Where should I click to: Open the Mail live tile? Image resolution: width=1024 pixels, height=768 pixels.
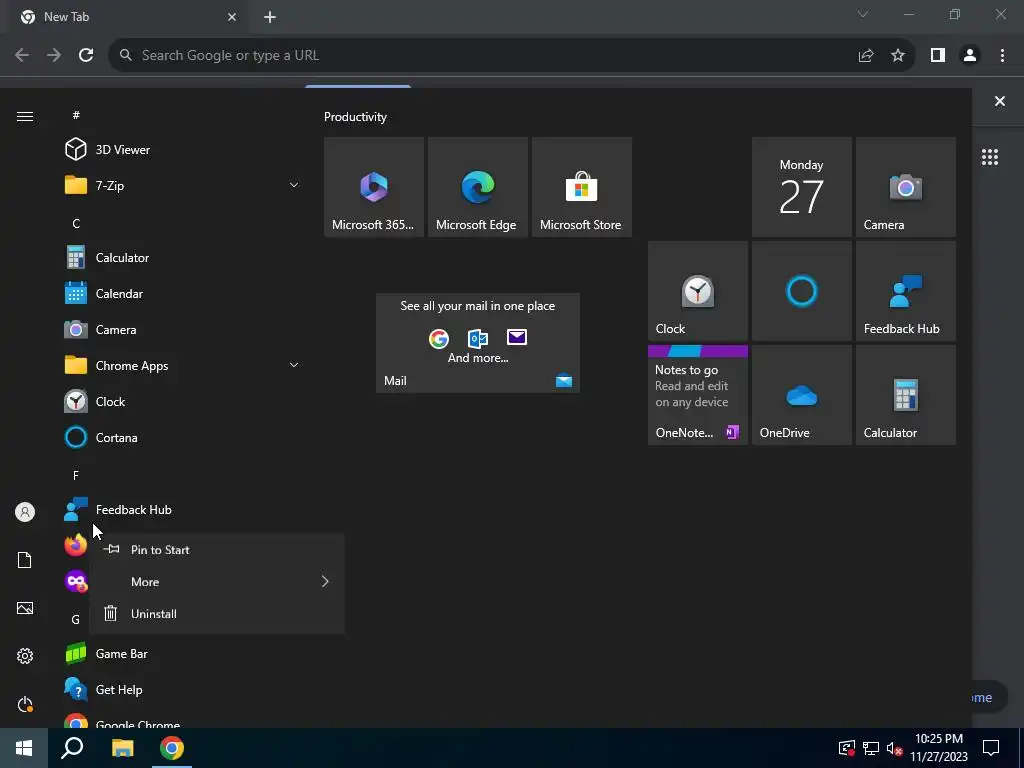(477, 343)
